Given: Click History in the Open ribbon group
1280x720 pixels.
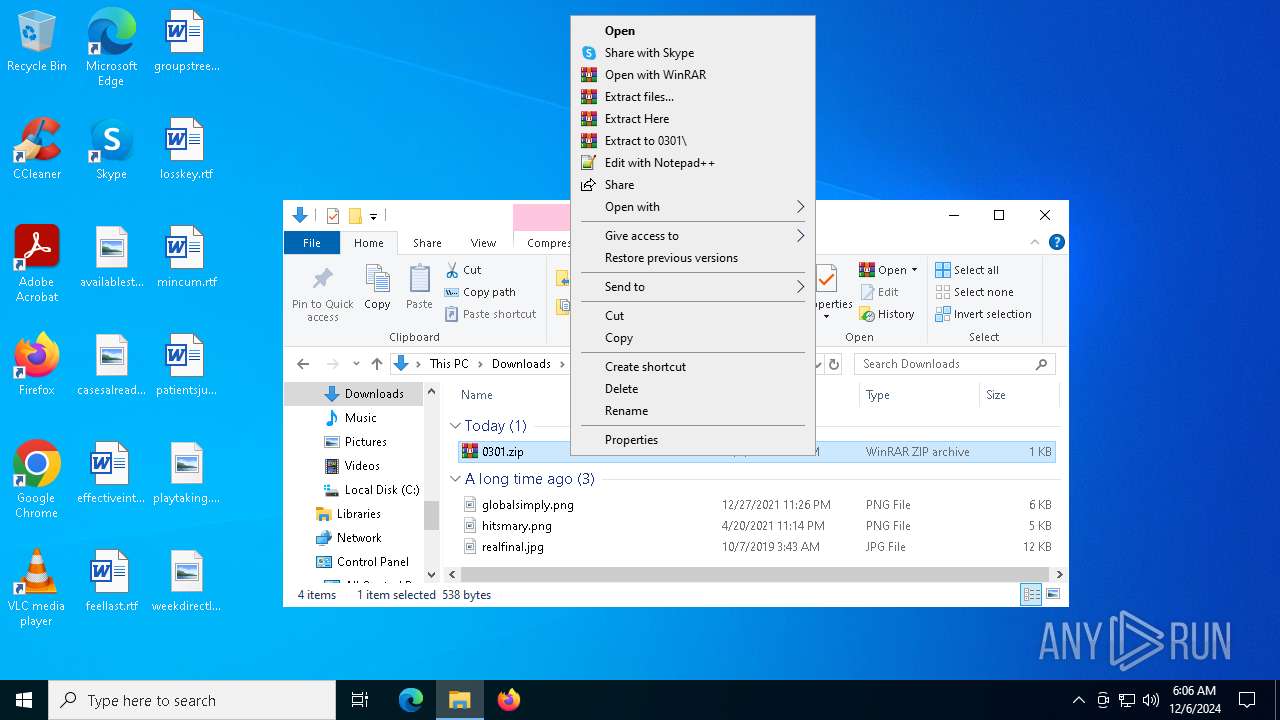Looking at the screenshot, I should pyautogui.click(x=886, y=314).
